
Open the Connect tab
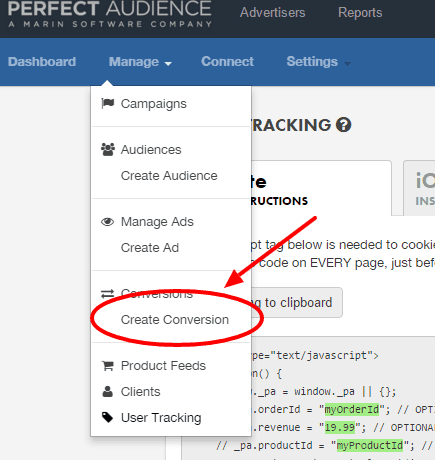click(227, 62)
